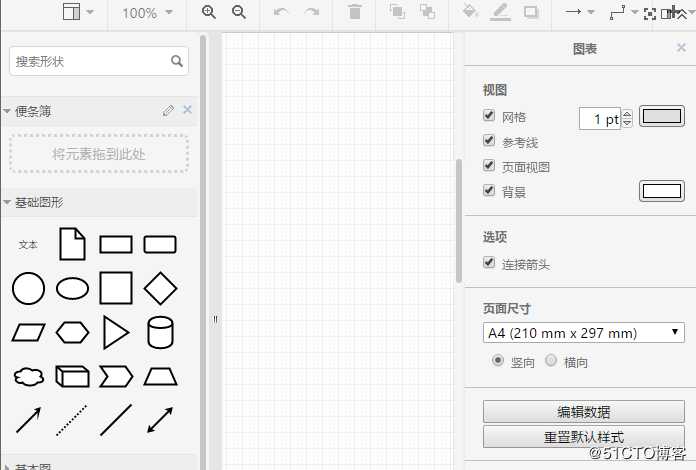Click the fill color bucket icon
This screenshot has height=470, width=696.
click(470, 11)
